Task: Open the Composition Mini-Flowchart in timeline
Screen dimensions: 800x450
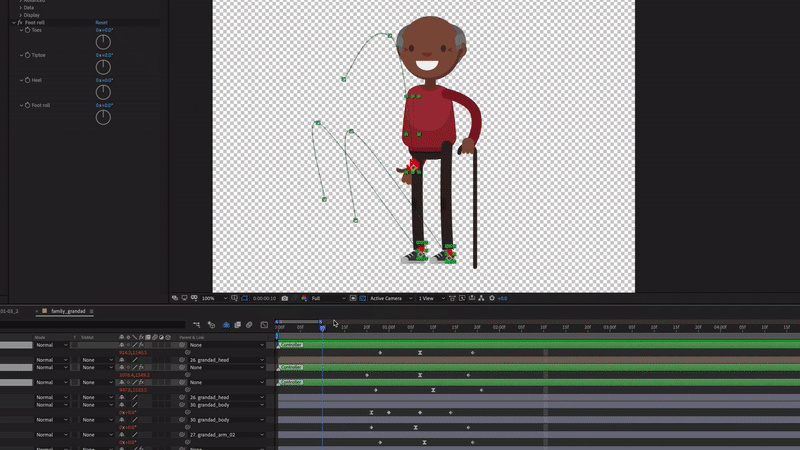Action: [x=196, y=324]
